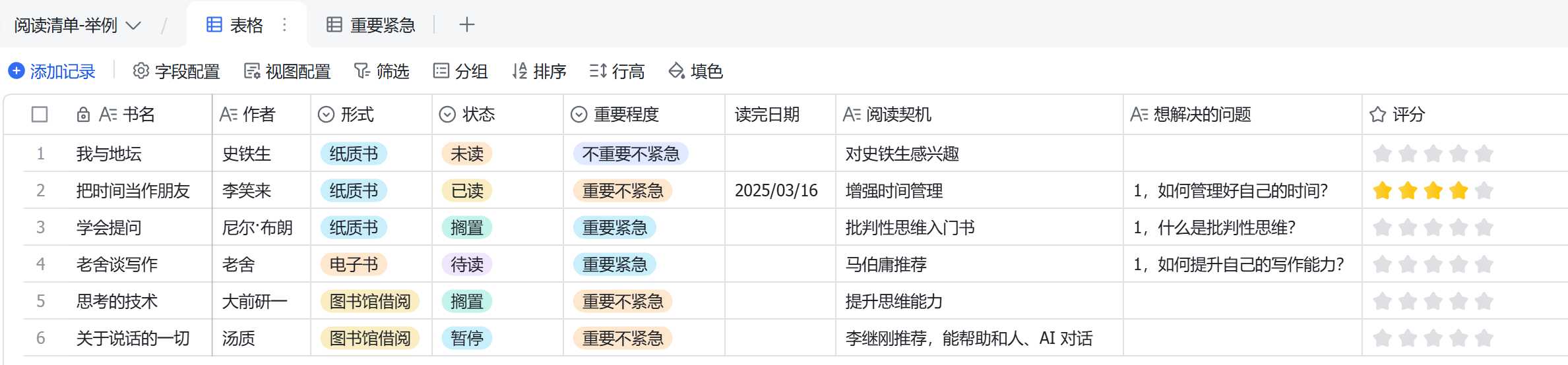Add a new view with plus button

click(x=467, y=25)
